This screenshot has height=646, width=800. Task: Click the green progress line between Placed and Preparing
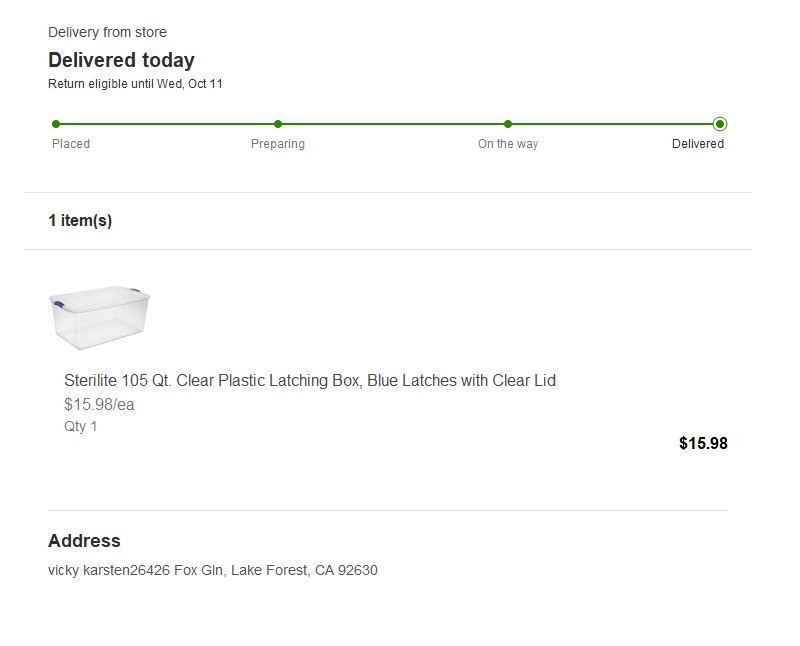point(167,124)
